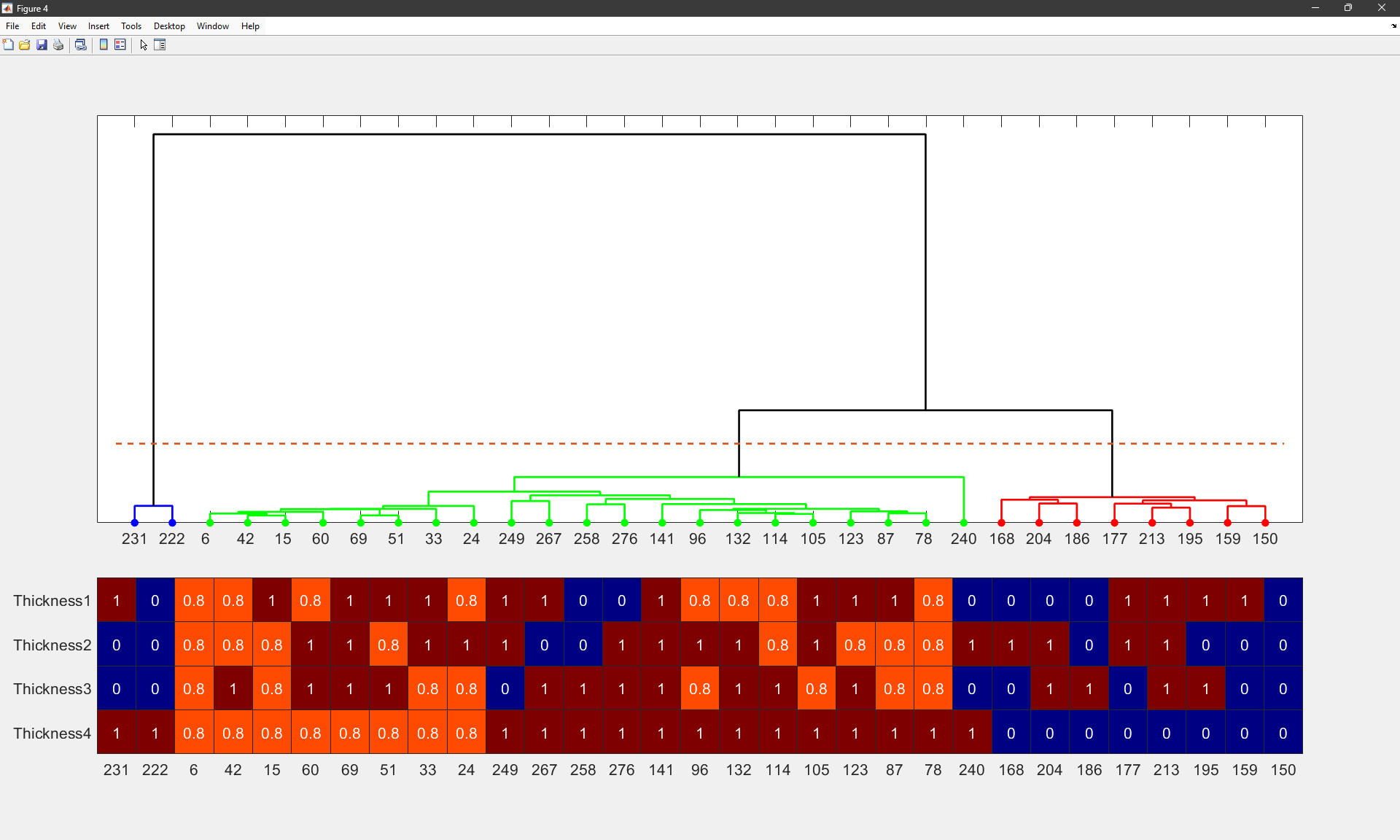Click heatmap bottom label 159

1245,770
